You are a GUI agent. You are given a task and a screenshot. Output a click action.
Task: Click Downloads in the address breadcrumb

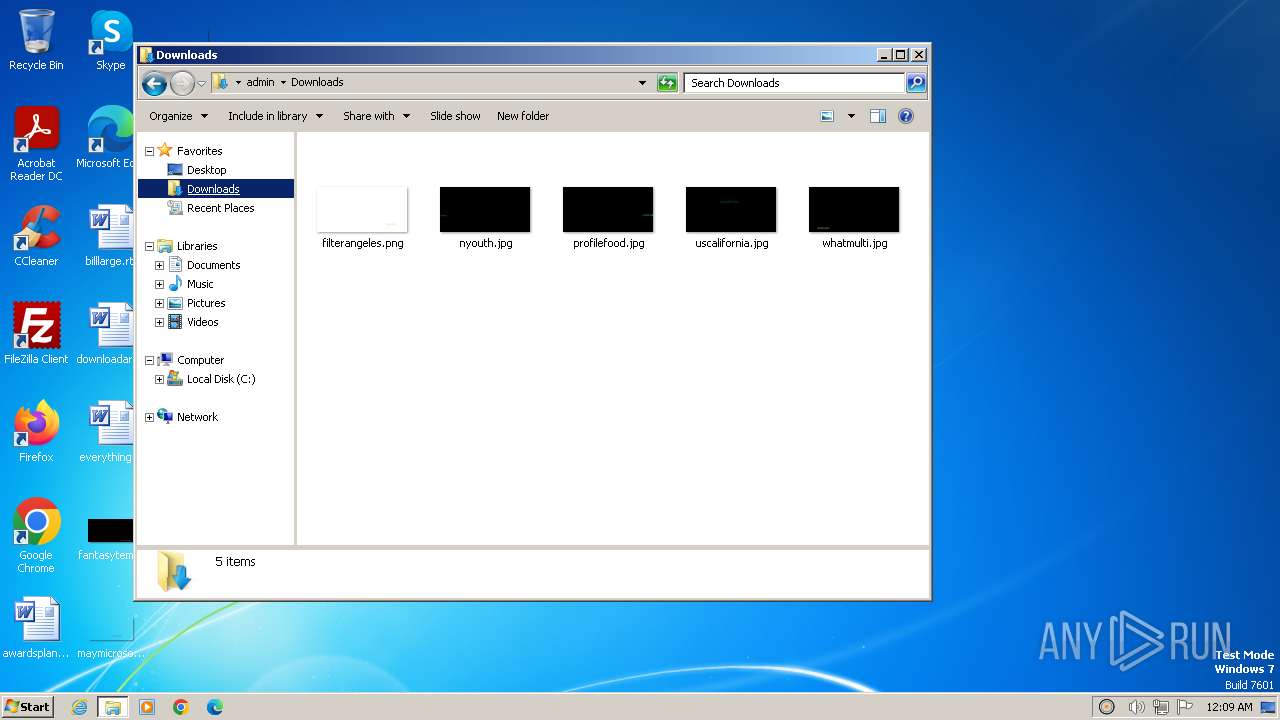pyautogui.click(x=317, y=83)
